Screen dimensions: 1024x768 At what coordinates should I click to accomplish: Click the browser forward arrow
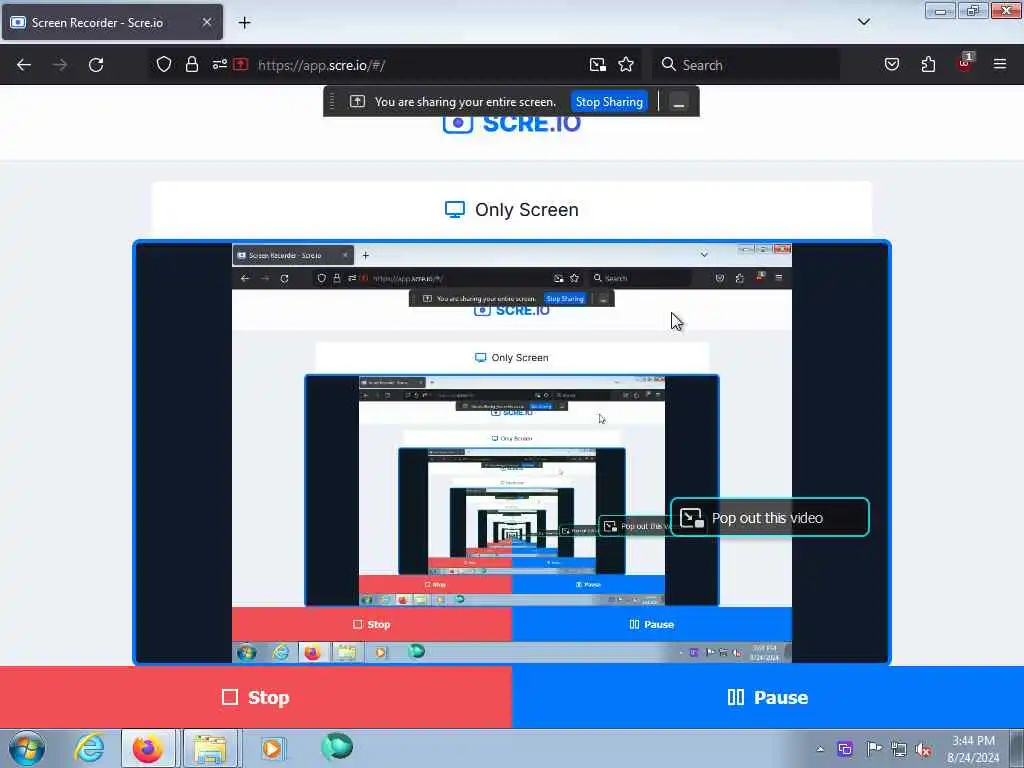[60, 65]
